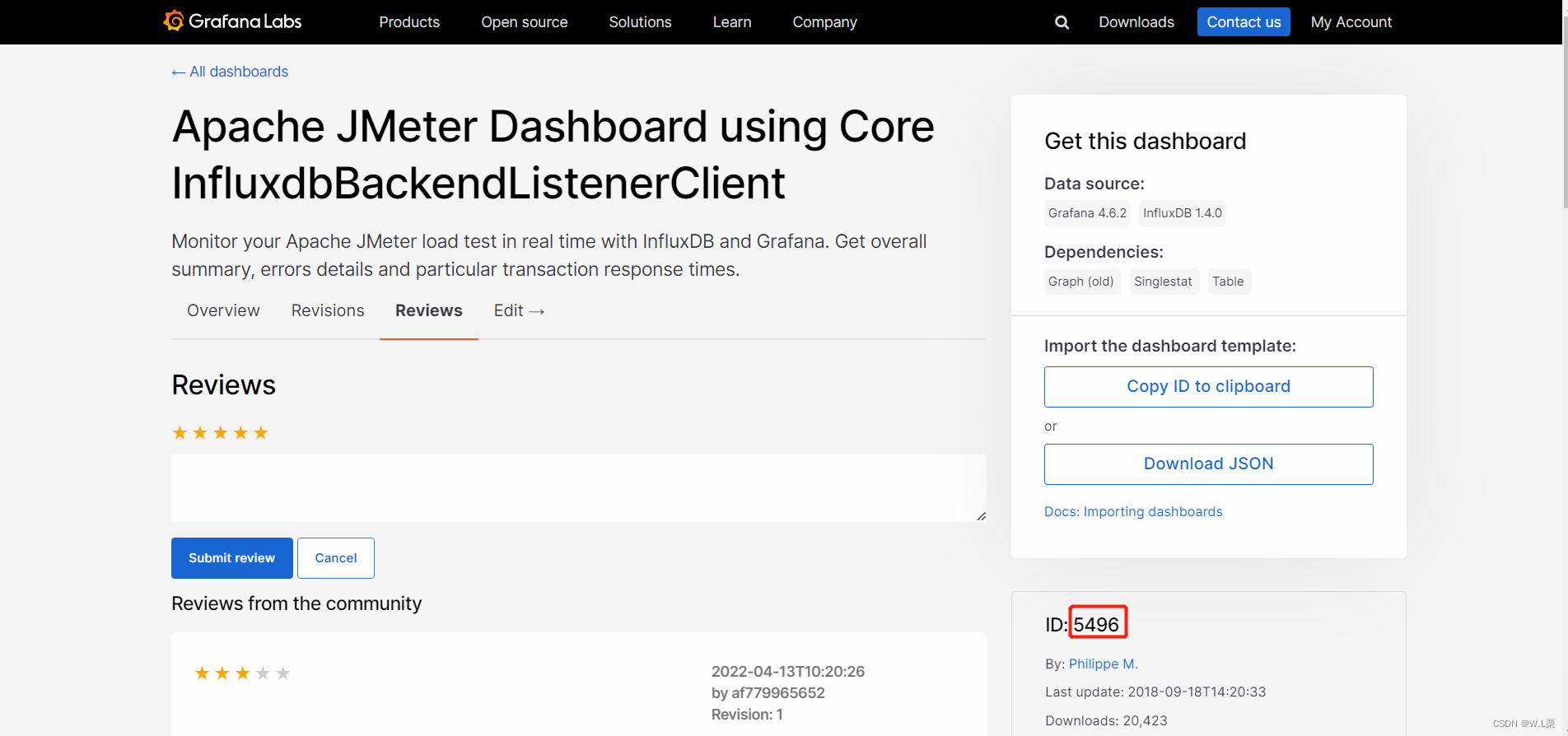Click the reviewer name af779965652

click(x=778, y=693)
